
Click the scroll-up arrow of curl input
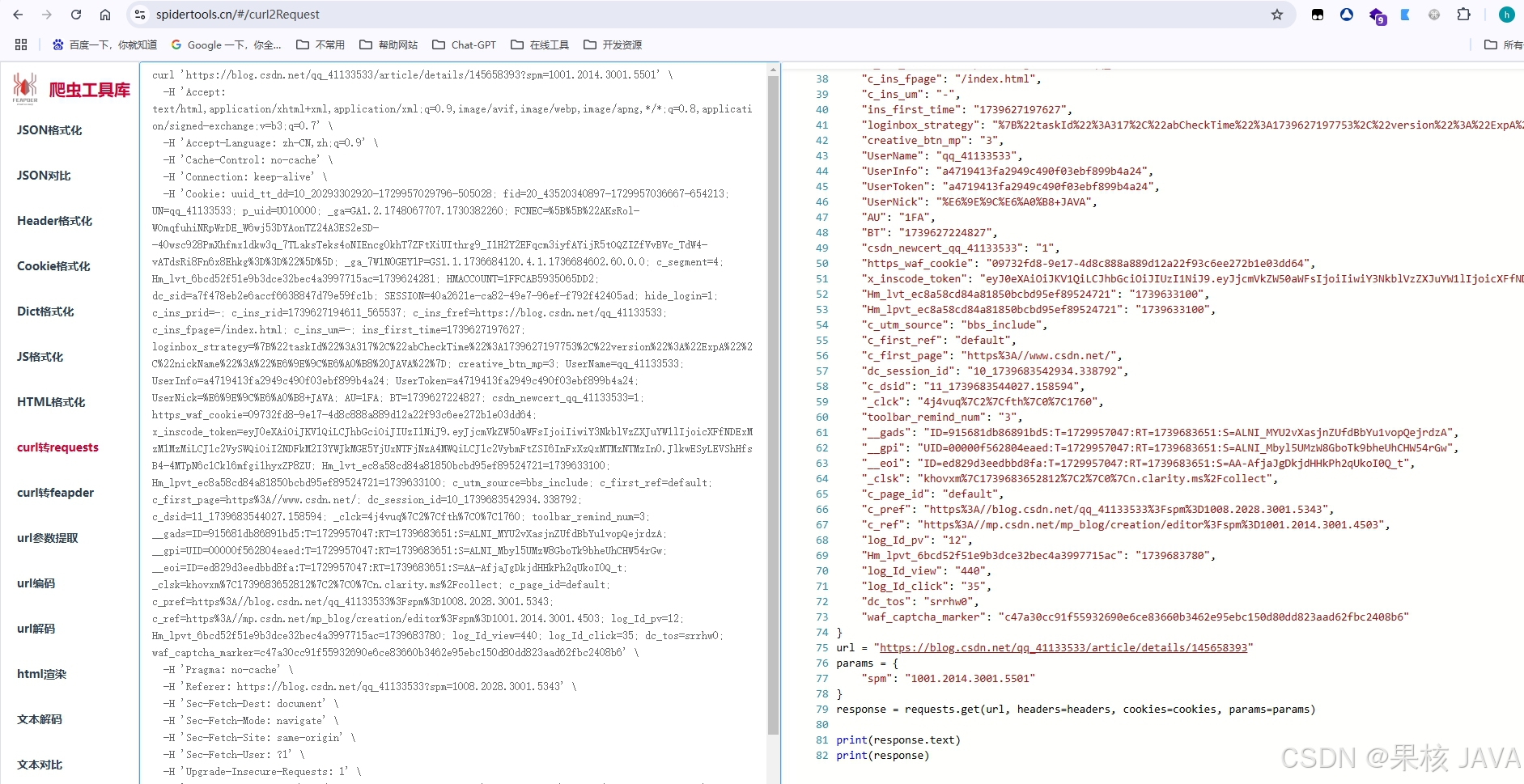tap(773, 70)
